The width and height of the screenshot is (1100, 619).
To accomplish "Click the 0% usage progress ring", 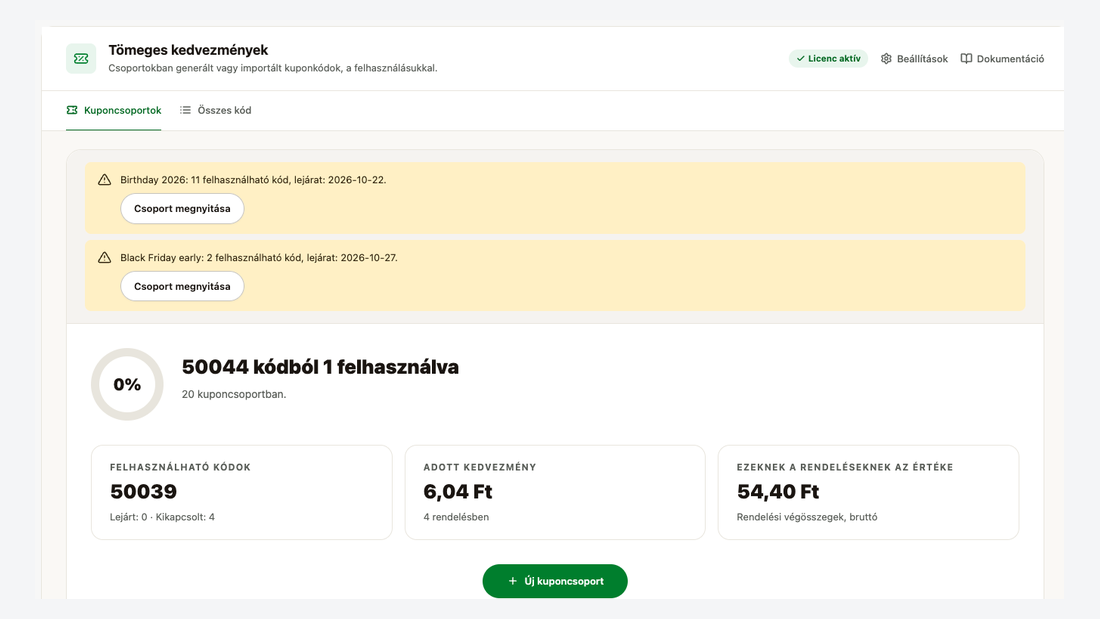I will (x=127, y=385).
